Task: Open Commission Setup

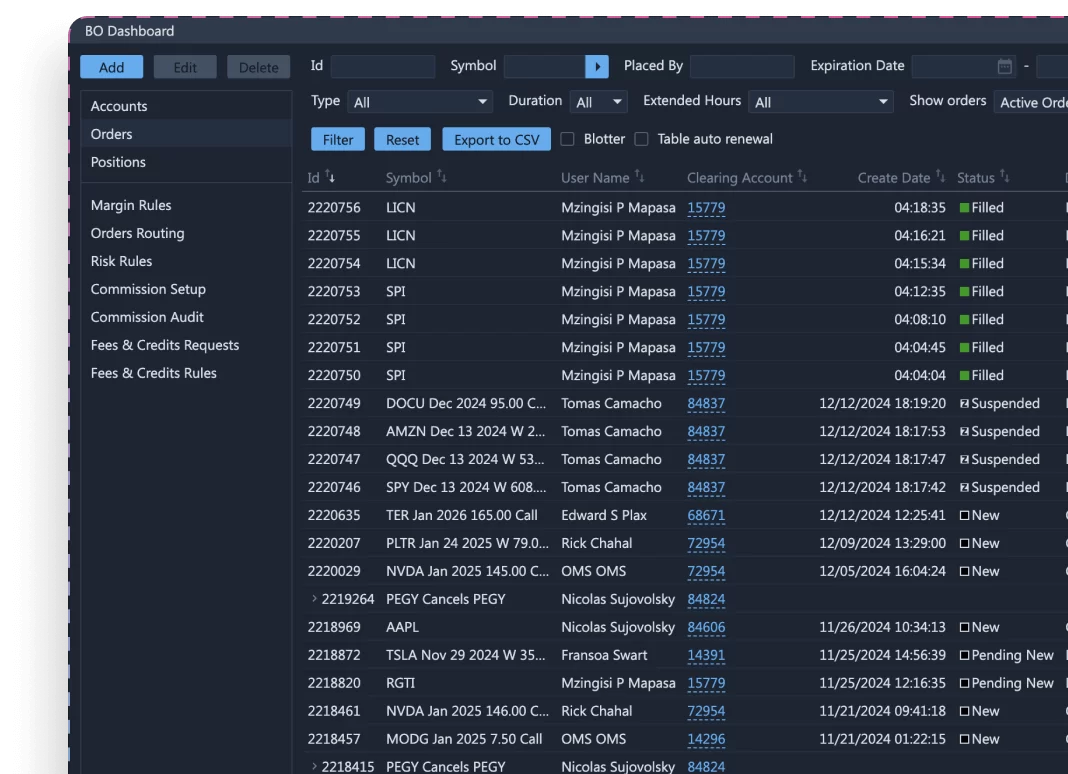Action: (148, 289)
